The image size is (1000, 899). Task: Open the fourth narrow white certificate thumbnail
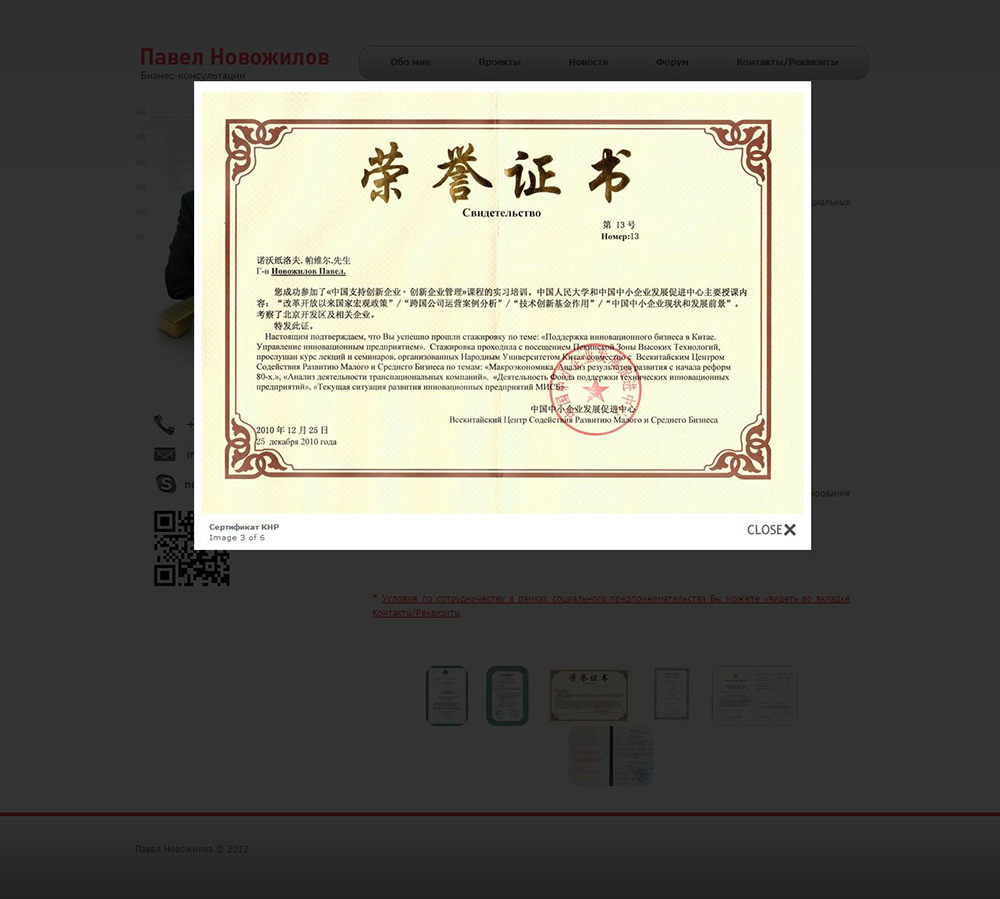coord(672,694)
